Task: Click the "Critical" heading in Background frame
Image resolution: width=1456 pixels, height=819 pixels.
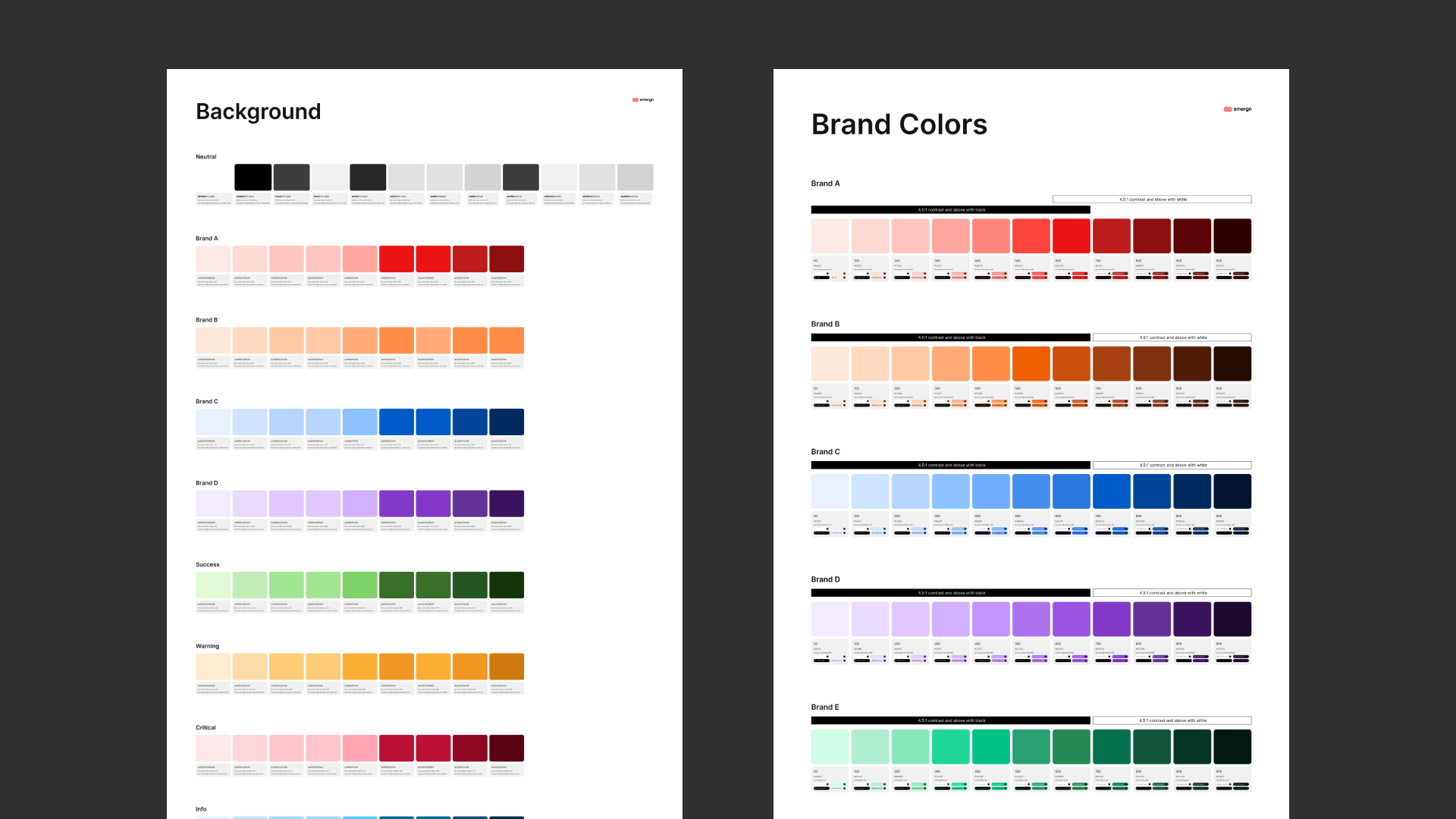Action: pyautogui.click(x=206, y=728)
